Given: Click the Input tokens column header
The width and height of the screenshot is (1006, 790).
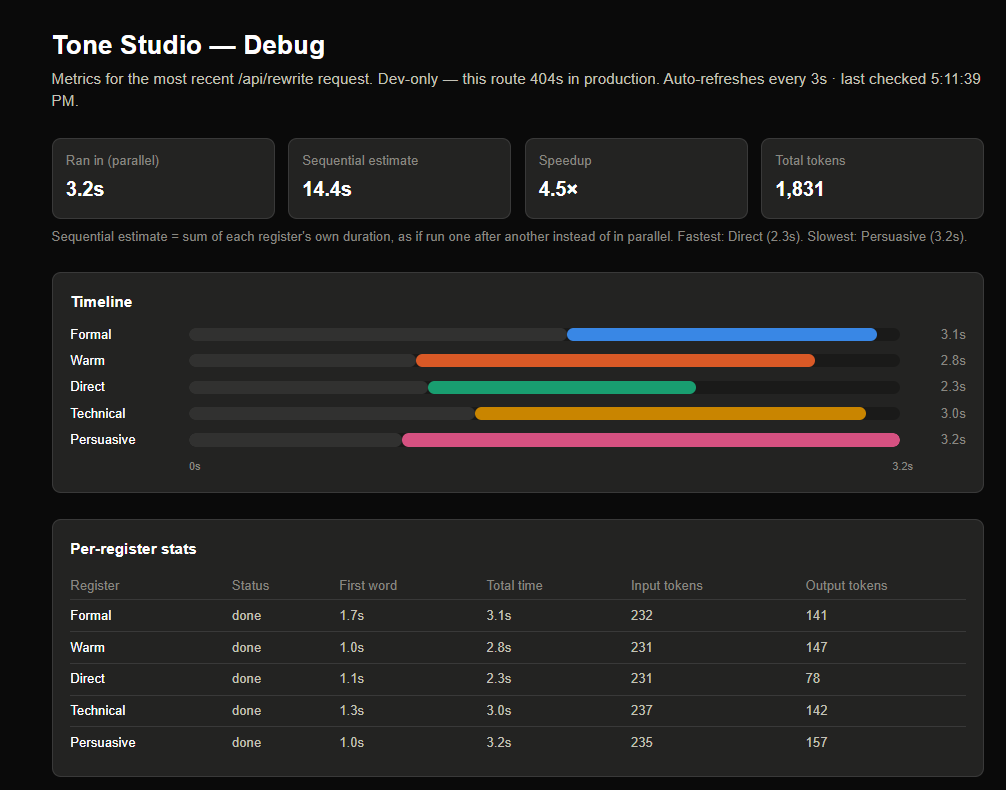Looking at the screenshot, I should 667,585.
